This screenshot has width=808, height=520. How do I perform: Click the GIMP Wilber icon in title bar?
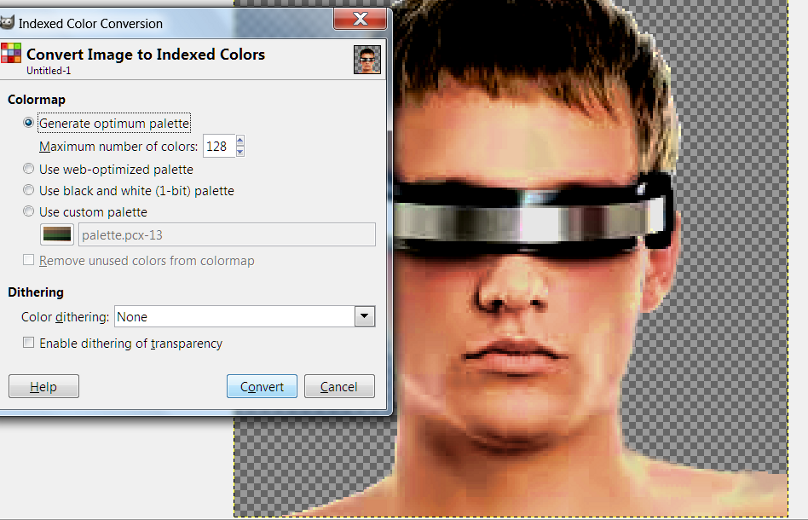click(8, 22)
